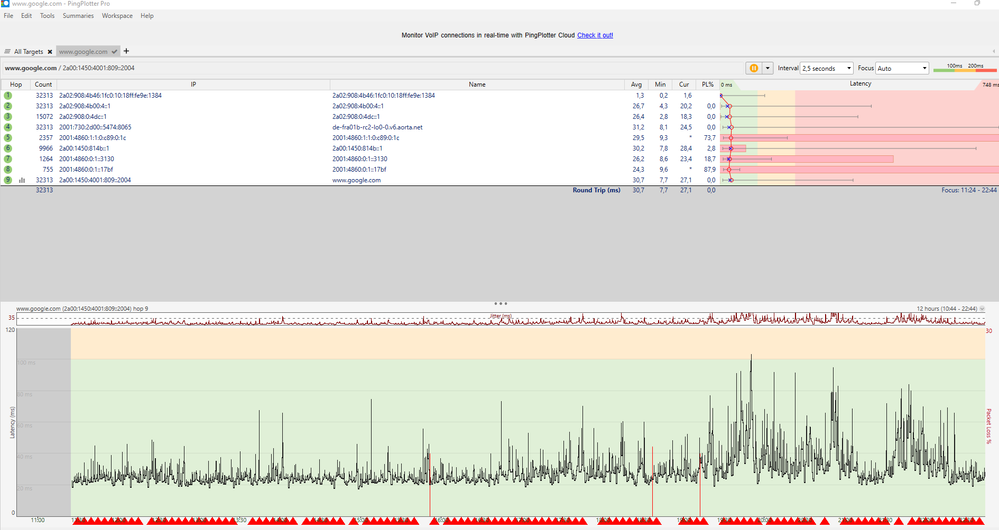Image resolution: width=999 pixels, height=530 pixels.
Task: Click the 748 ms graph scale handle
Action: coord(989,85)
